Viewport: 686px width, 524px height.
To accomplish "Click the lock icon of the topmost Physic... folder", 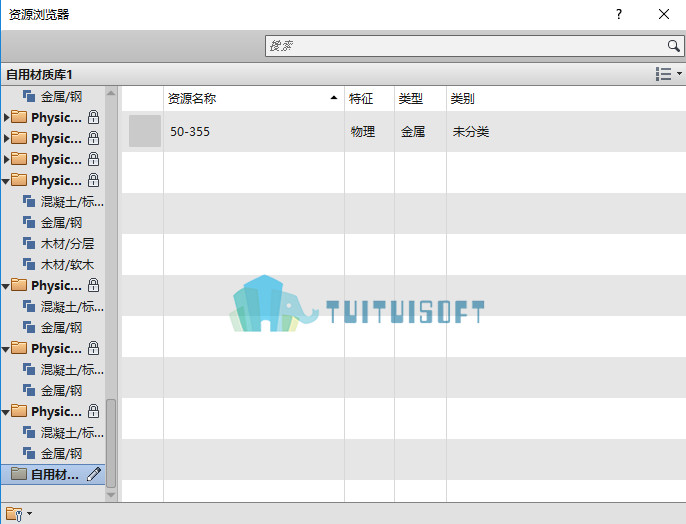I will [x=93, y=117].
